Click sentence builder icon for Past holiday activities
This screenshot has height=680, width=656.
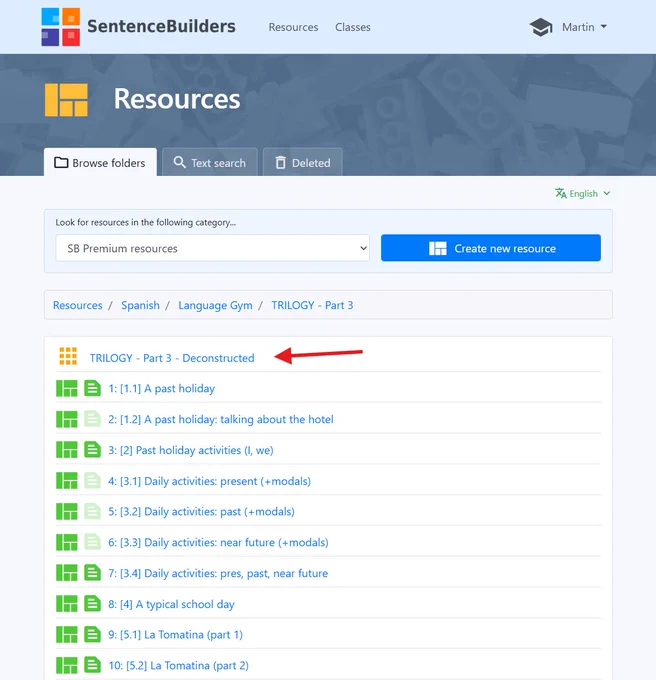click(67, 450)
